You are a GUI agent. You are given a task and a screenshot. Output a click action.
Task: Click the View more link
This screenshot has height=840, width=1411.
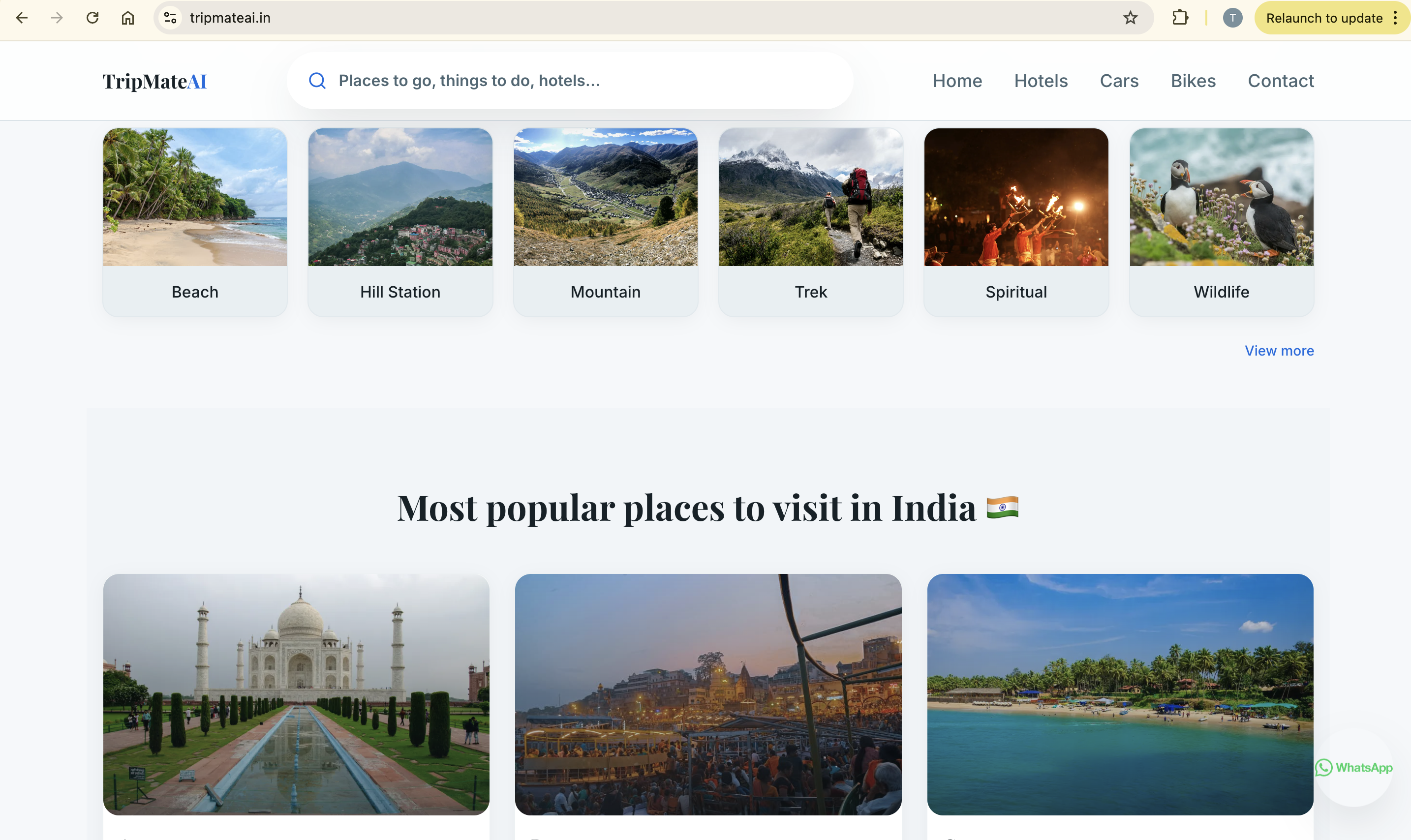(x=1279, y=350)
